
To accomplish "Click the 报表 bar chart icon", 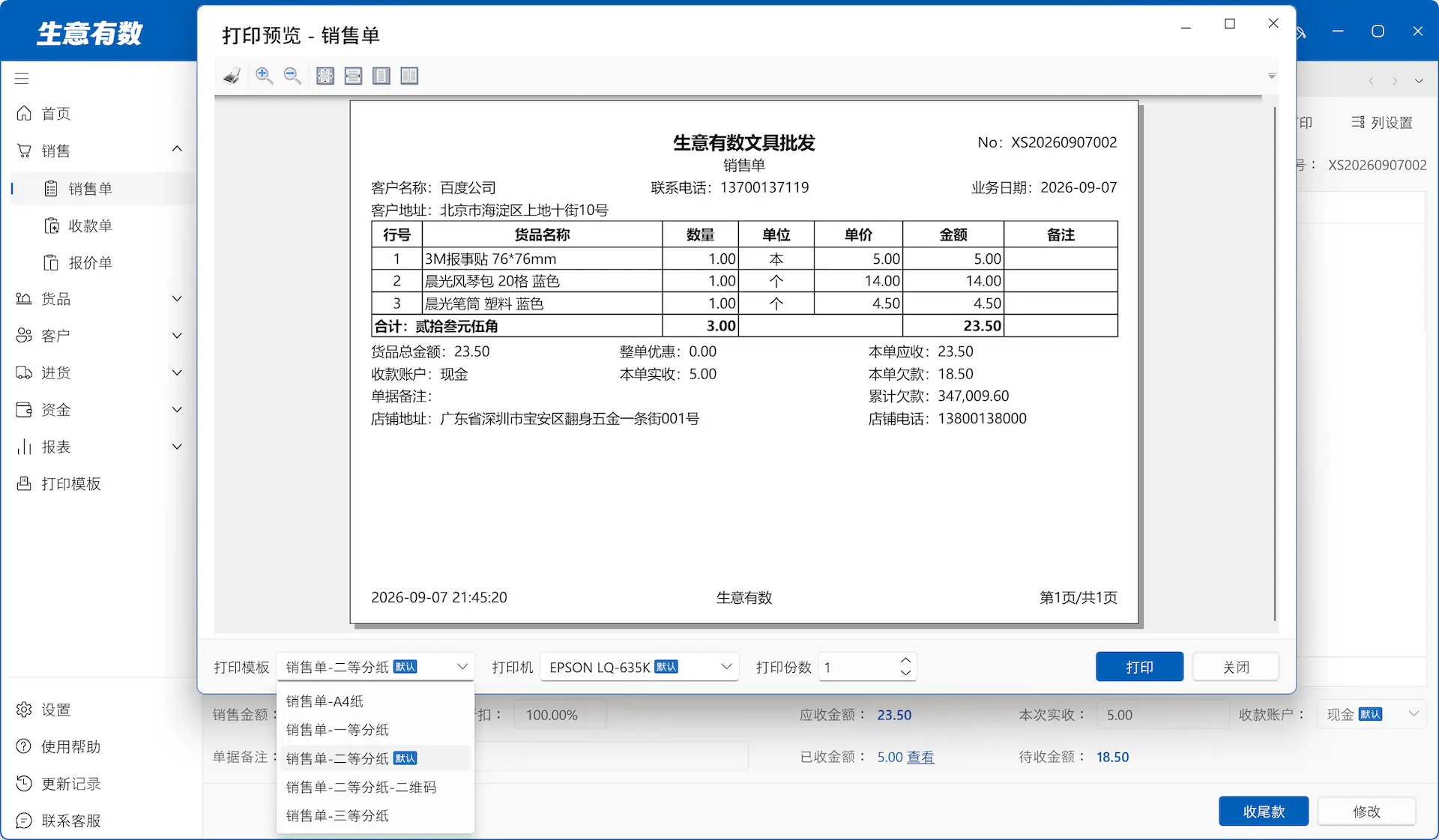I will 24,447.
